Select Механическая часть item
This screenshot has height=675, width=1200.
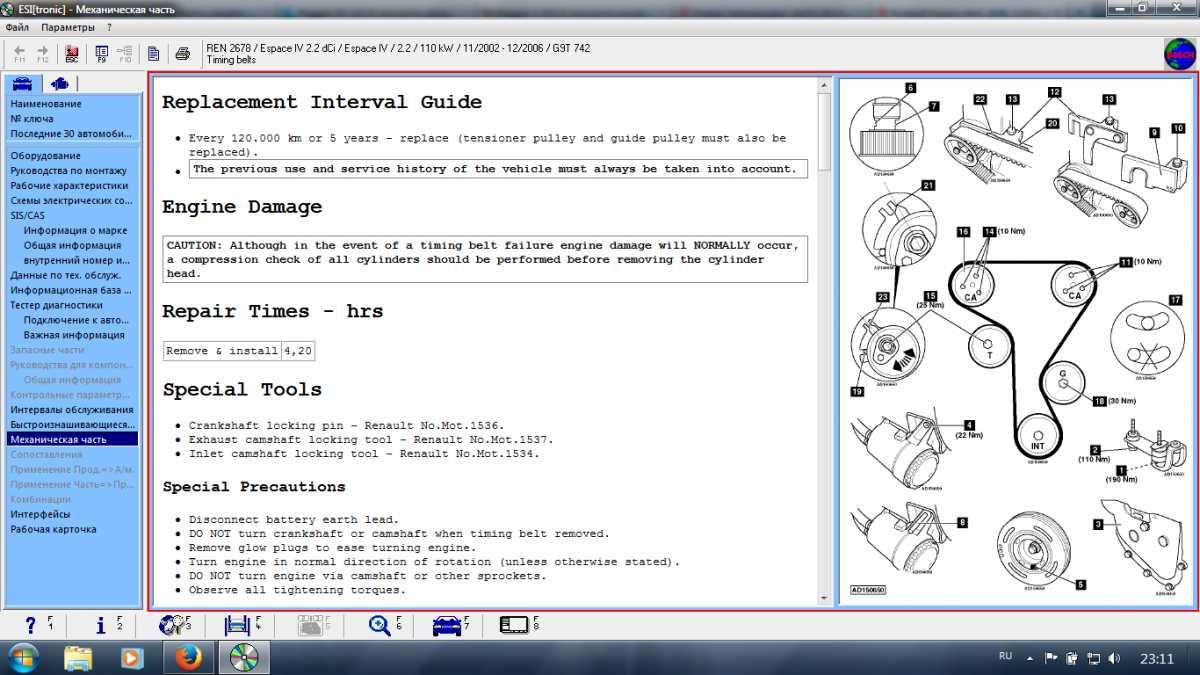click(73, 439)
